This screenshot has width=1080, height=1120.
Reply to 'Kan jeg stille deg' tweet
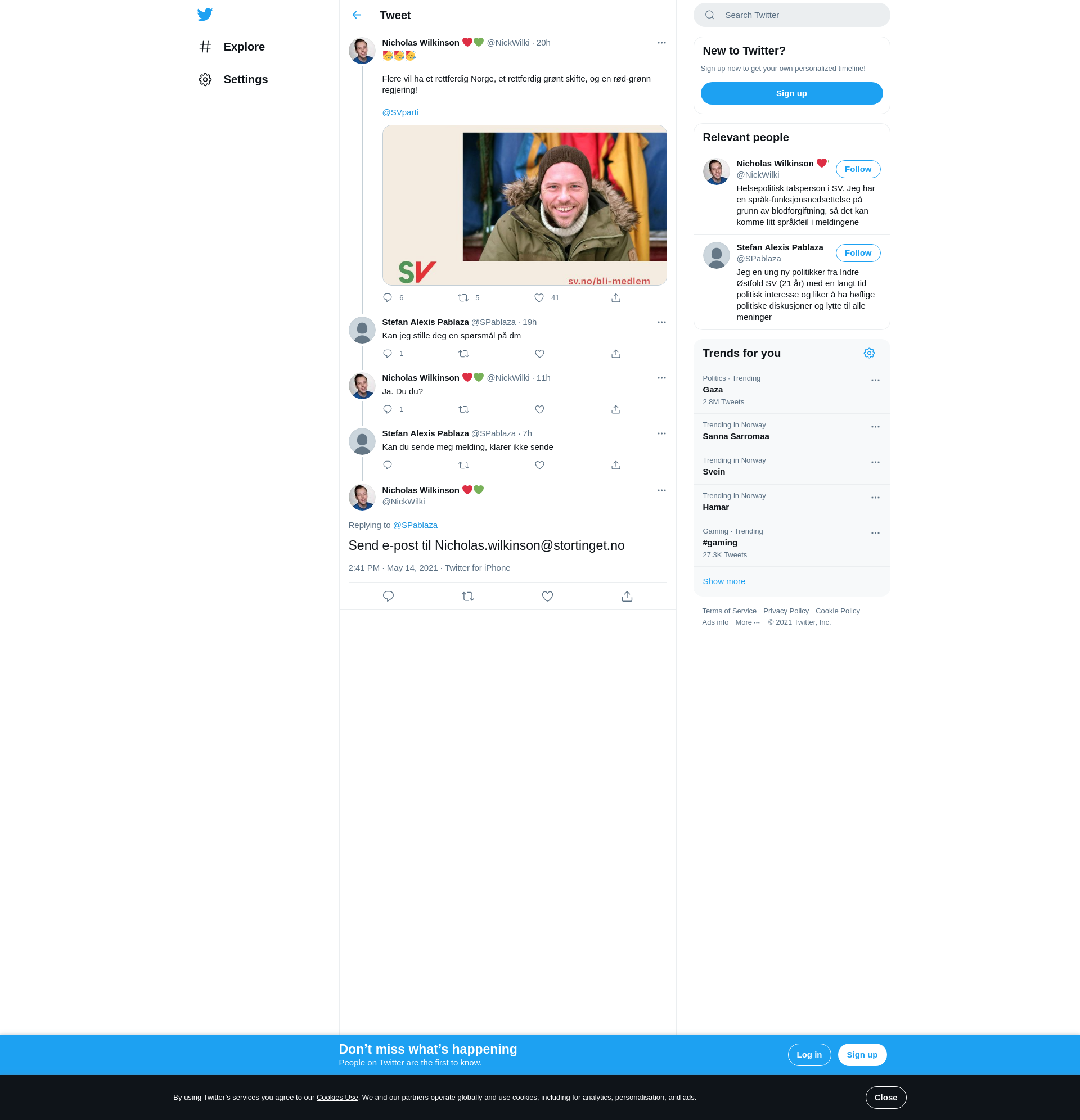pyautogui.click(x=388, y=354)
